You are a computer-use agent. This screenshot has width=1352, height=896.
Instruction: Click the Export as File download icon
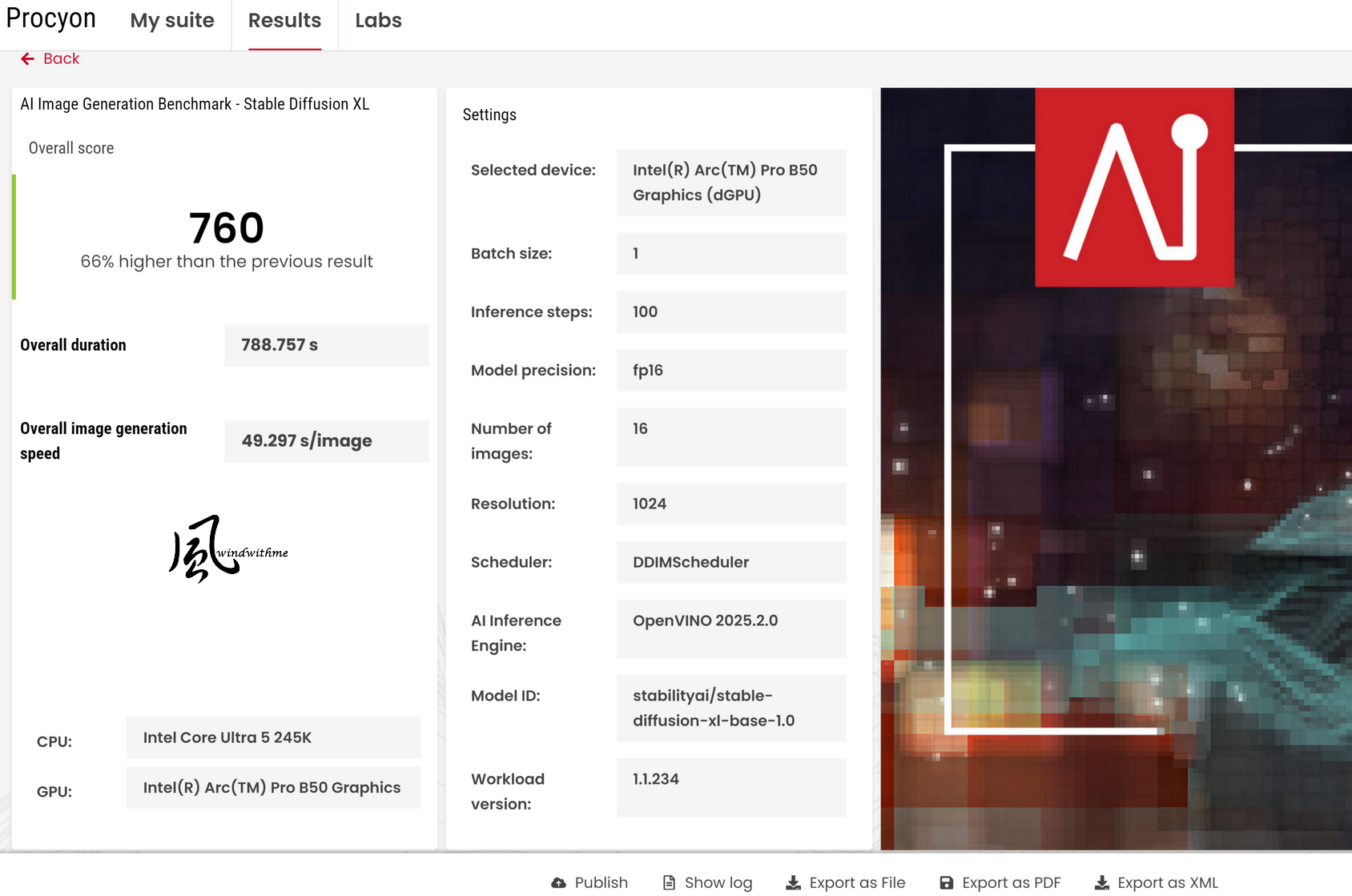[x=793, y=882]
